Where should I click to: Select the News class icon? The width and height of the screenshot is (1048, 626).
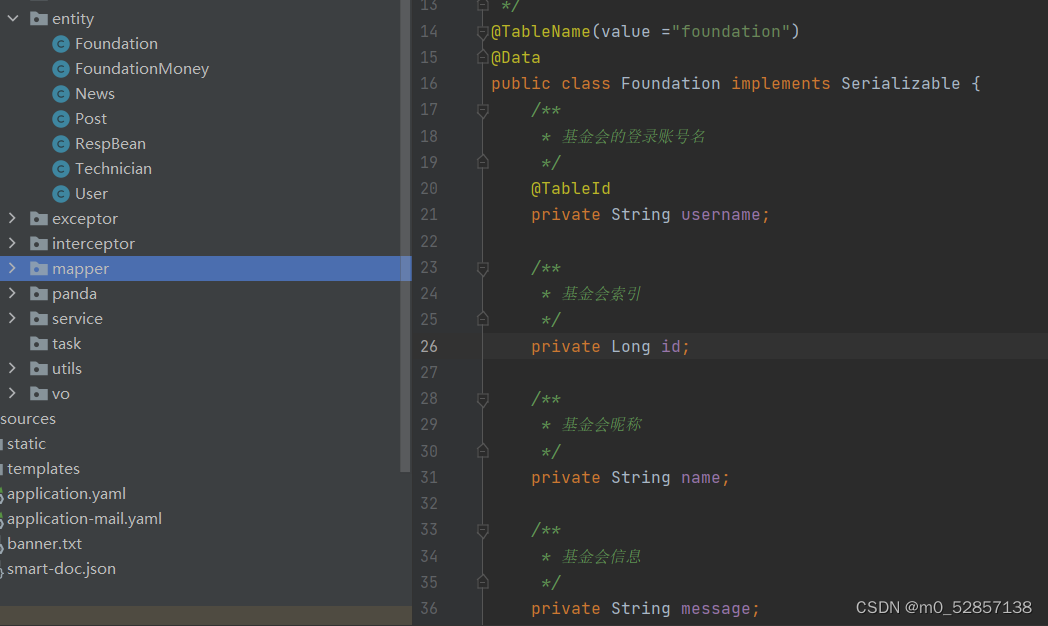click(60, 93)
